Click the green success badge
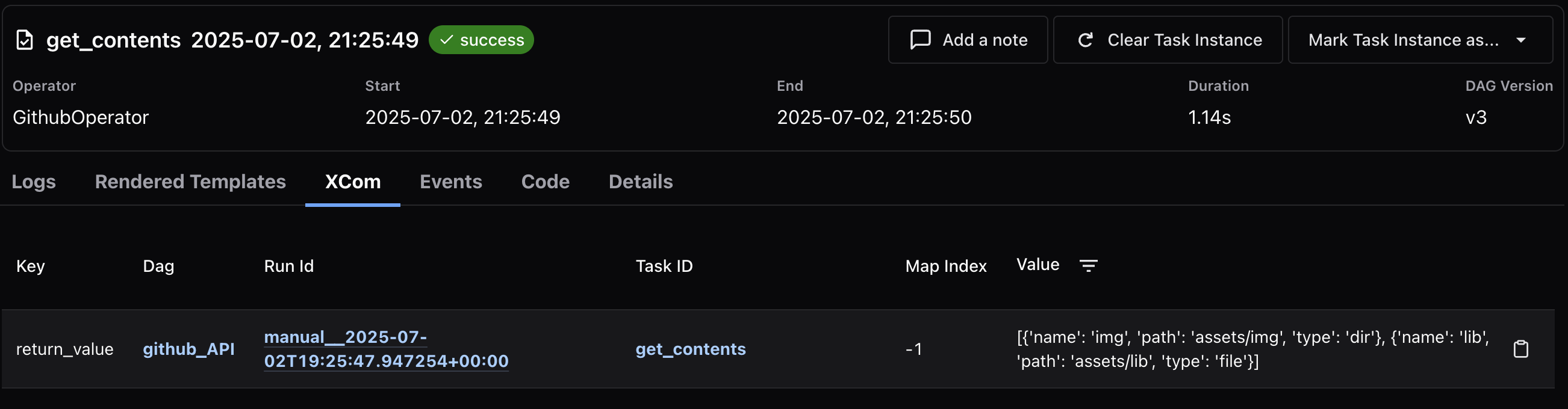1568x409 pixels. [x=481, y=40]
